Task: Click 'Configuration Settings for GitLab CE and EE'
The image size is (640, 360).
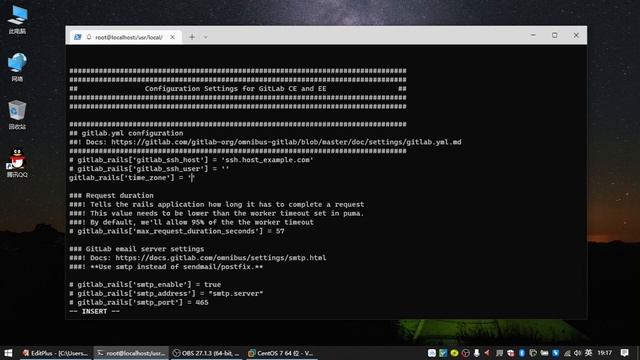Action: tap(236, 89)
